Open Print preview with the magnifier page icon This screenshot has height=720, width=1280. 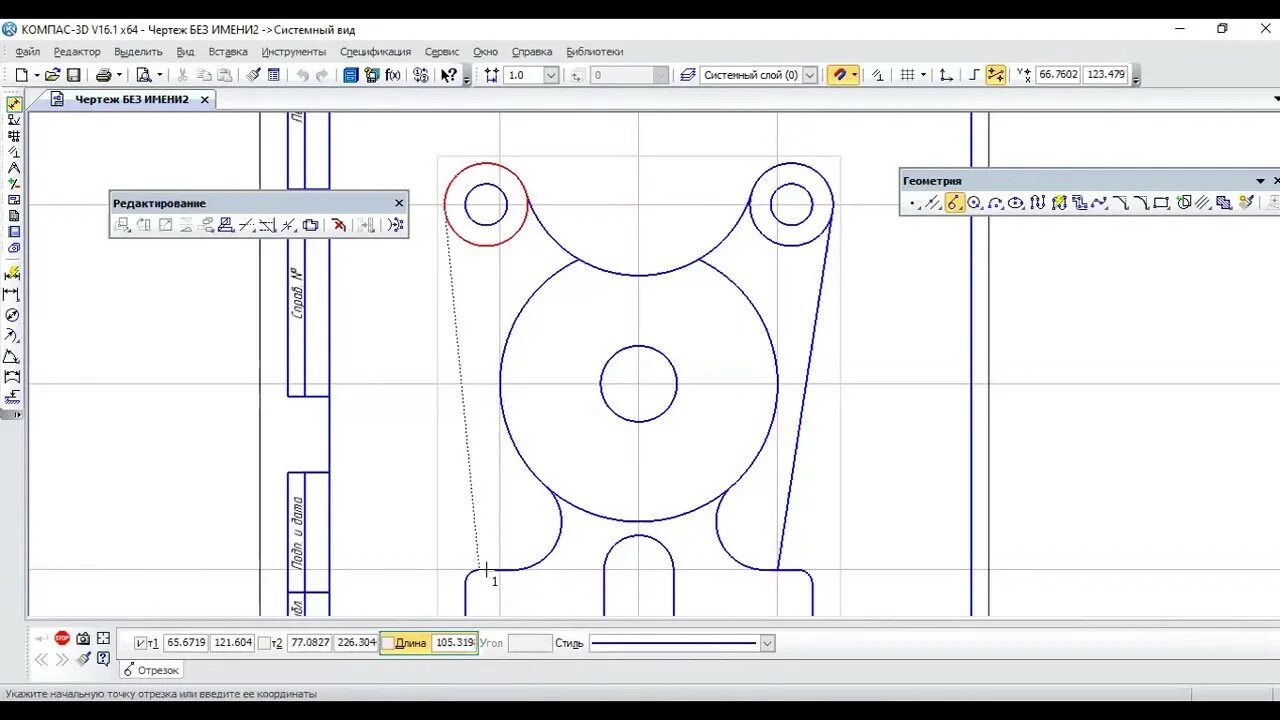[144, 75]
